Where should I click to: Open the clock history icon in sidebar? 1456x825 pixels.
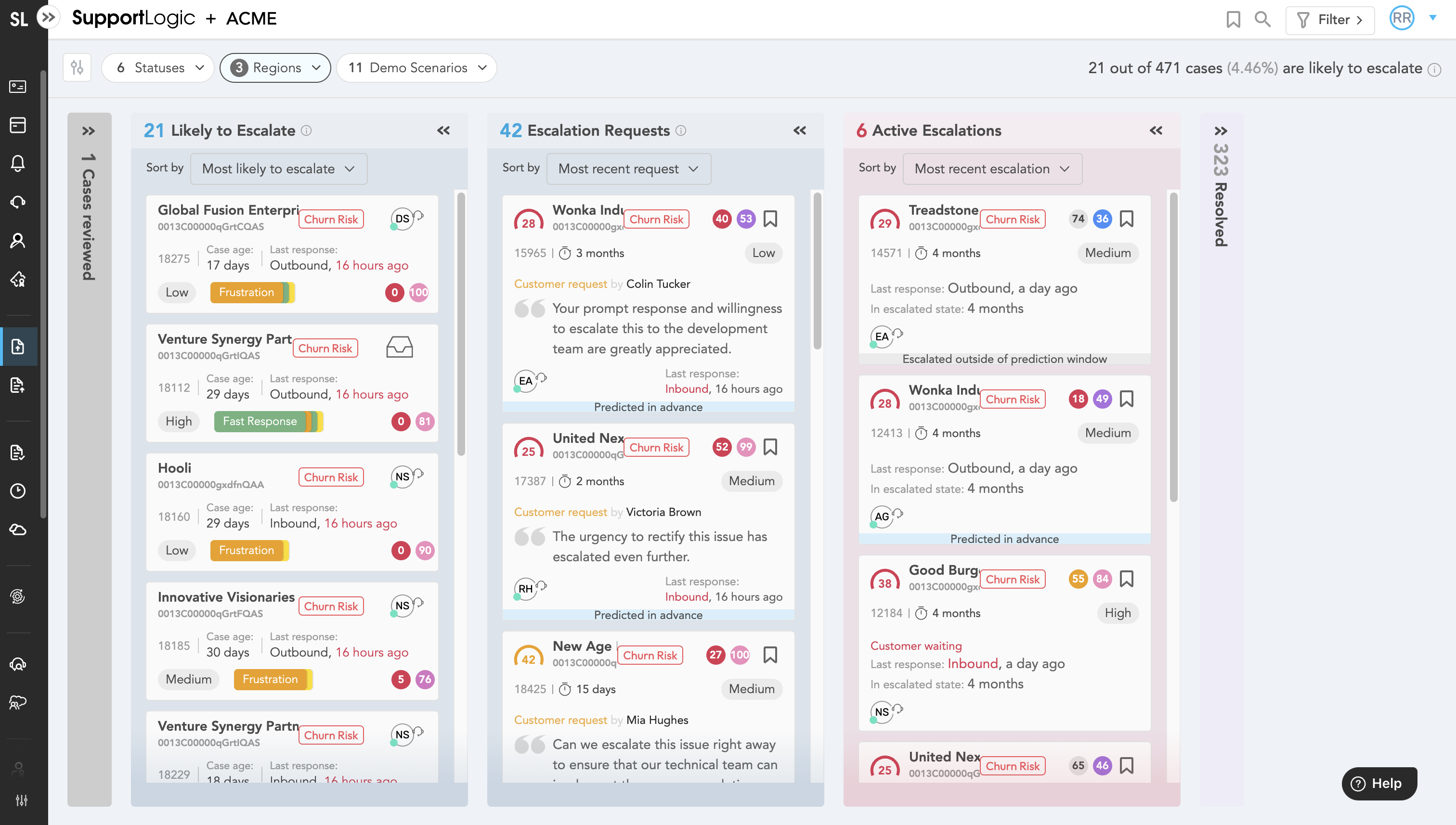(18, 490)
